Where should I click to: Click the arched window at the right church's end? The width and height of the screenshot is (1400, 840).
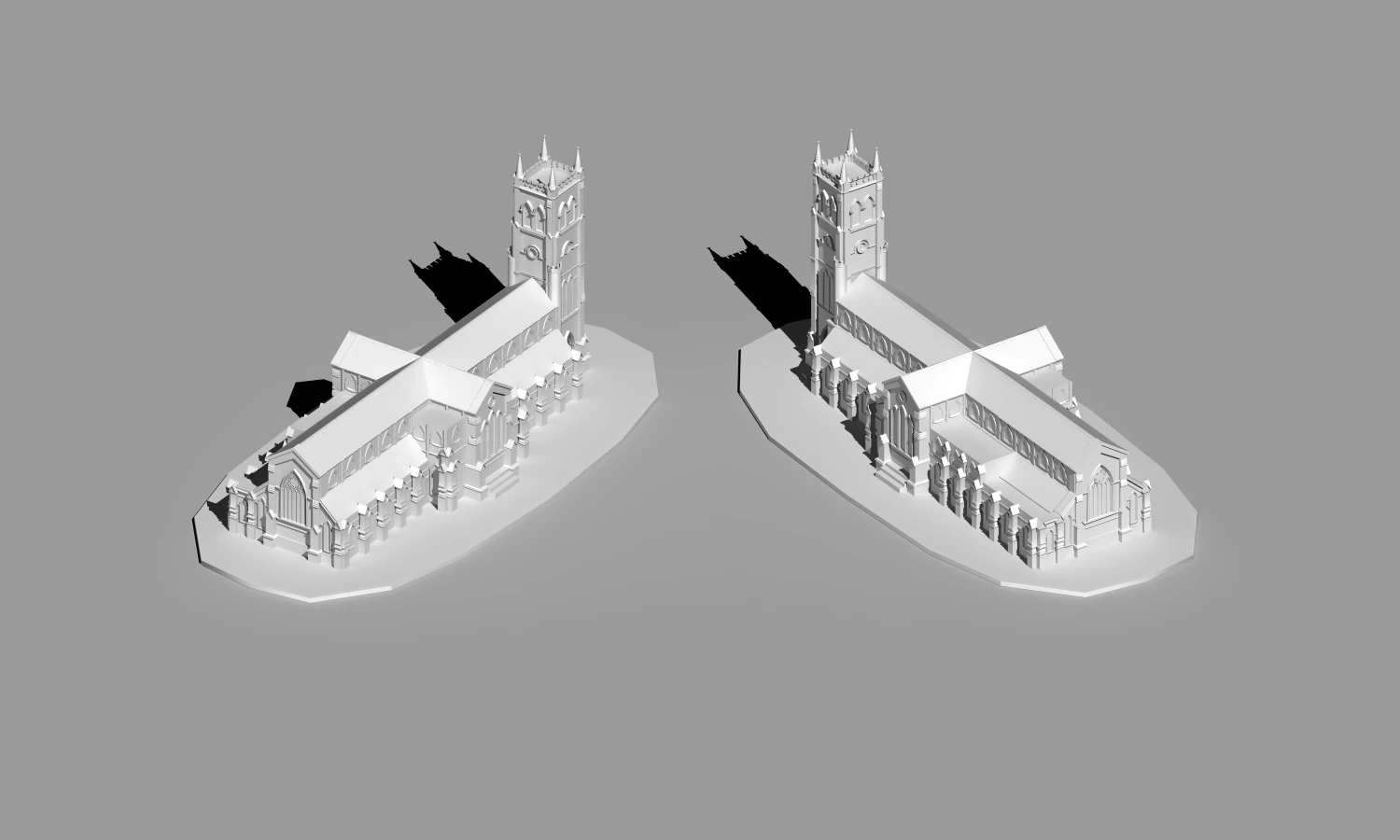(1101, 490)
